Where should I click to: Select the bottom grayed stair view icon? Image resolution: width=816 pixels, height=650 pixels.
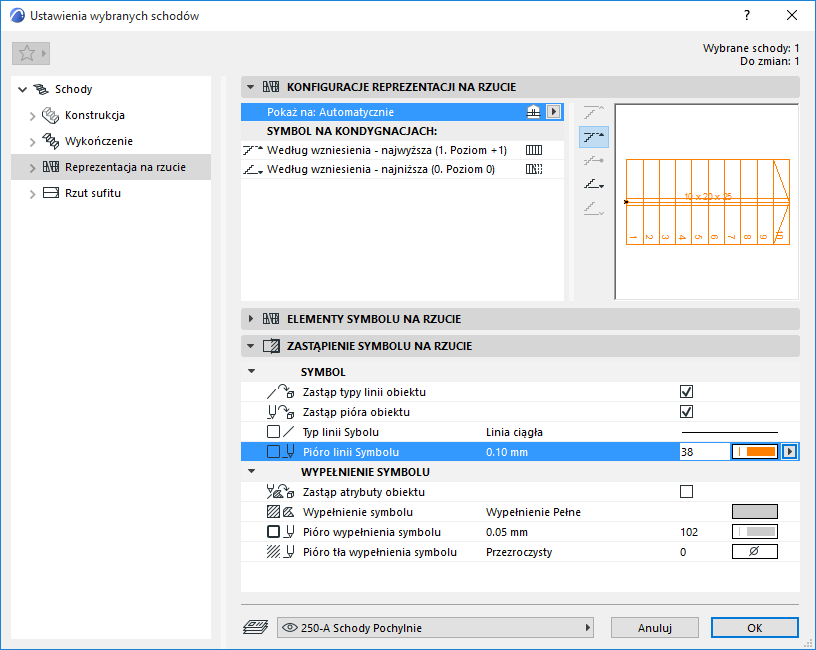(594, 209)
